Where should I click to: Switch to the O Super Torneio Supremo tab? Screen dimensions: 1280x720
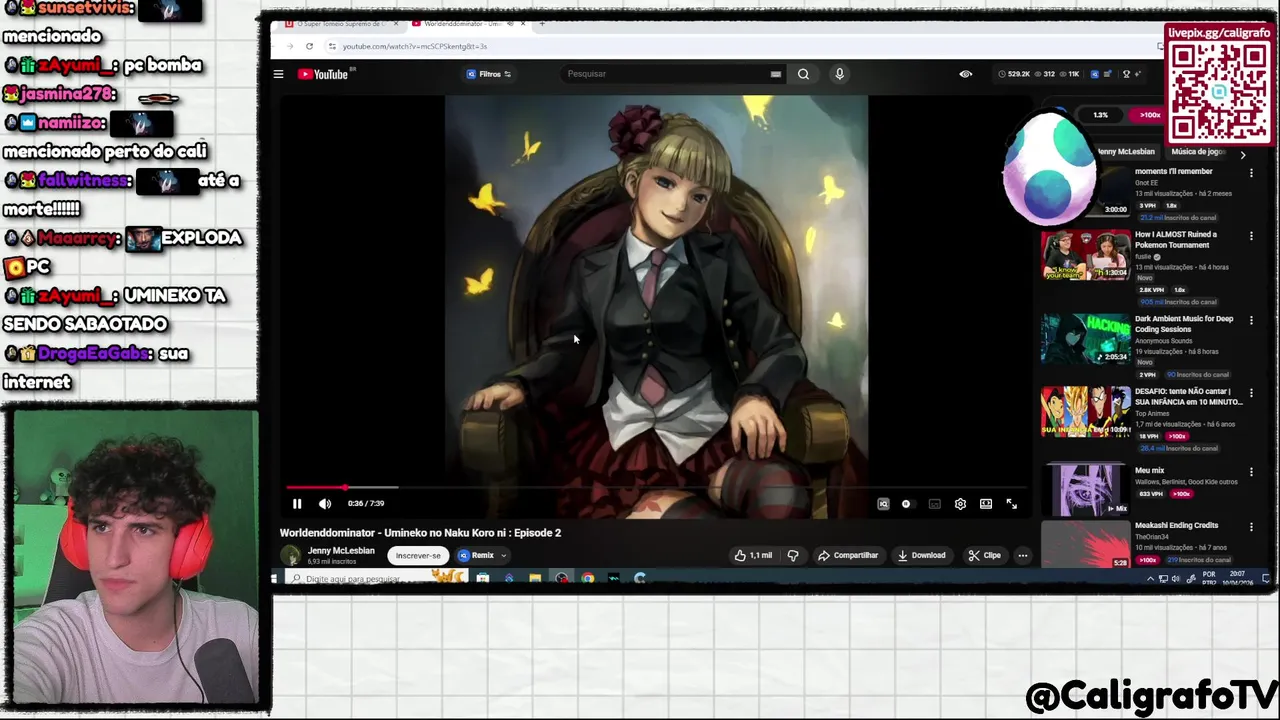[x=340, y=23]
